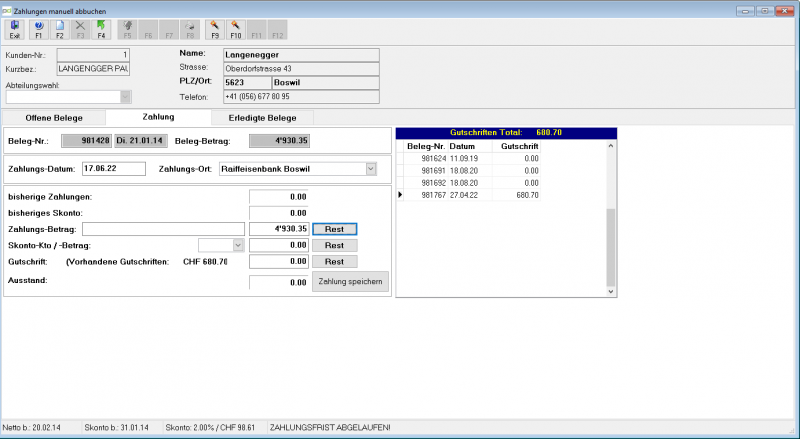Click the Kurzbez. field LANGENGGER

coord(93,68)
